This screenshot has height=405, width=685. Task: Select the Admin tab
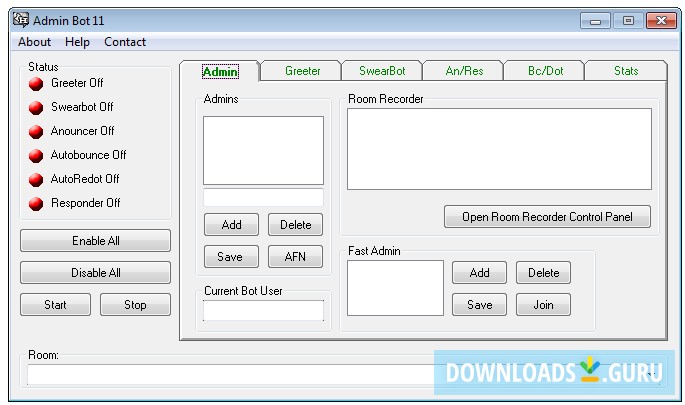pos(220,71)
